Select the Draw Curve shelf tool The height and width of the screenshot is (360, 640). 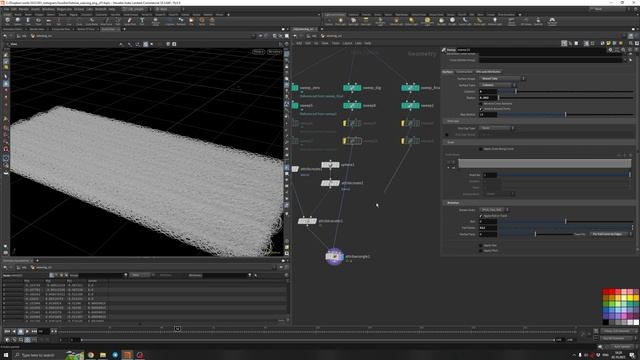106,20
